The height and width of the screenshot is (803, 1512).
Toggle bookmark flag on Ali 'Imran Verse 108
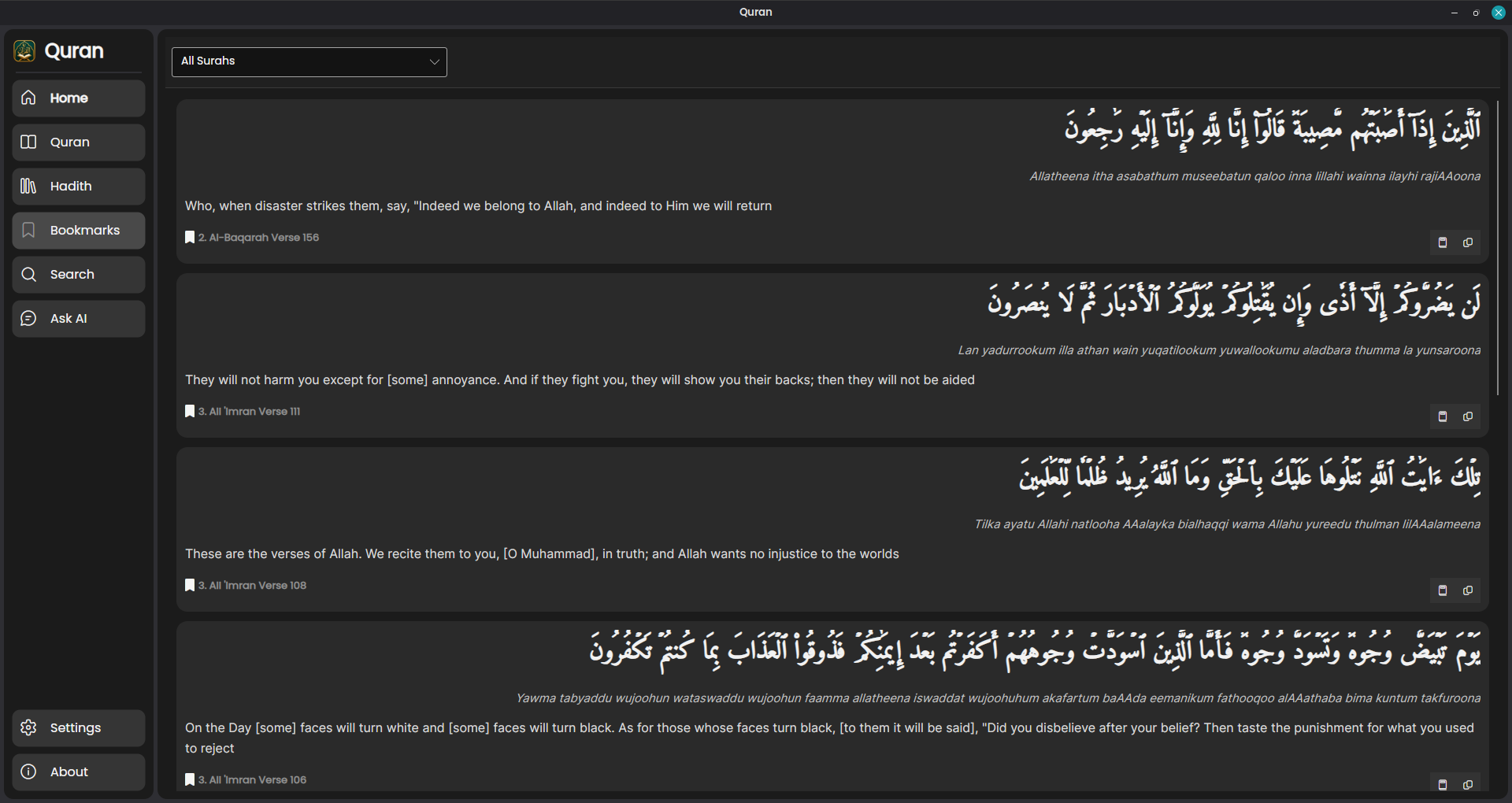point(190,585)
